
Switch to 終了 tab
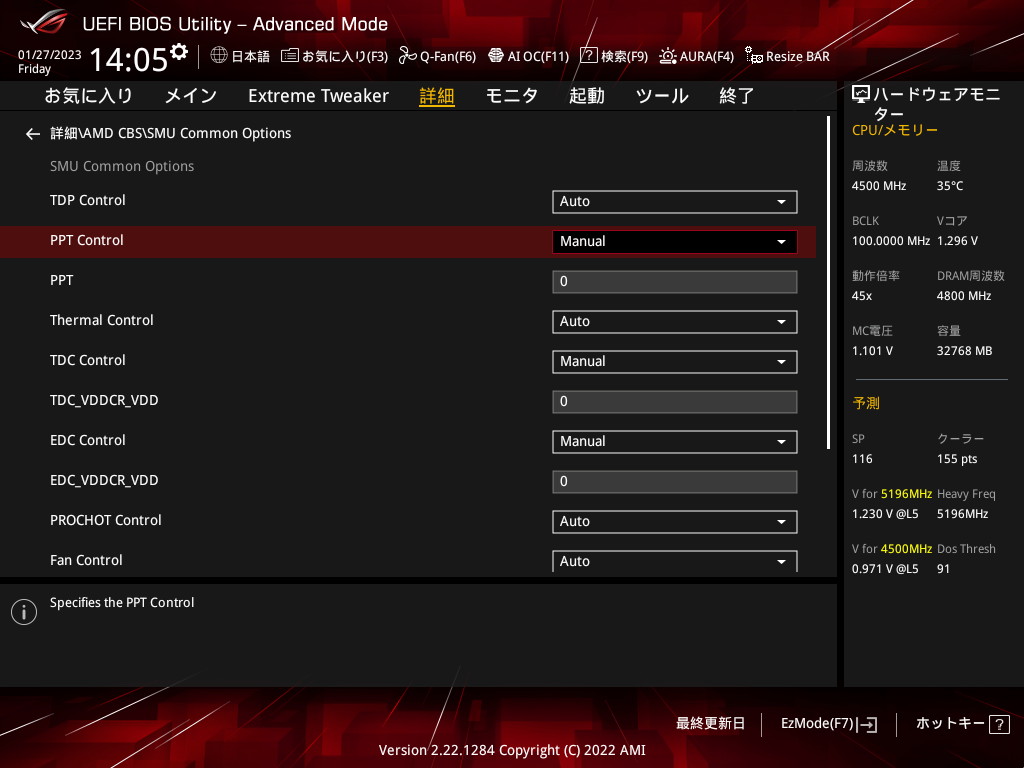[737, 96]
